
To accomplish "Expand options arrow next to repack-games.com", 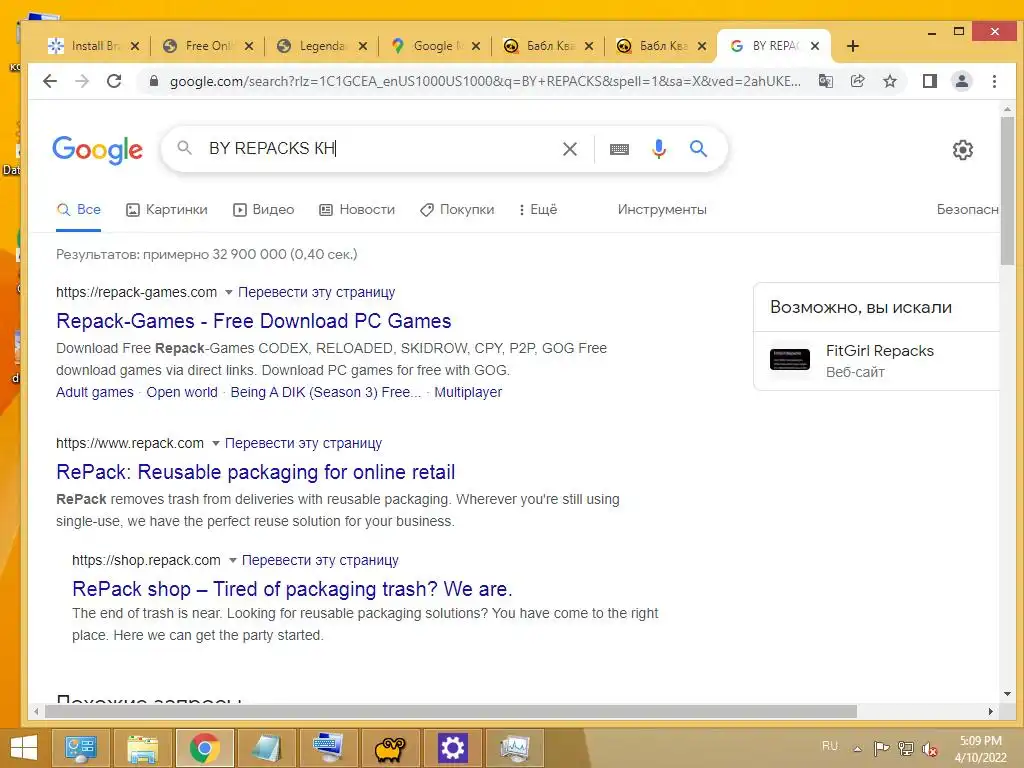I will coord(229,292).
